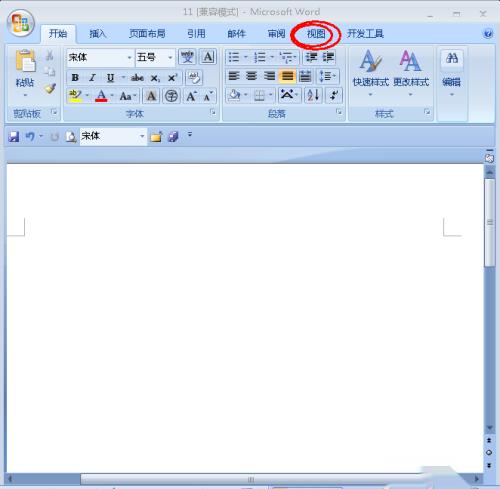The height and width of the screenshot is (489, 500).
Task: Click the Quick Styles (快速样式) icon
Action: pos(371,61)
